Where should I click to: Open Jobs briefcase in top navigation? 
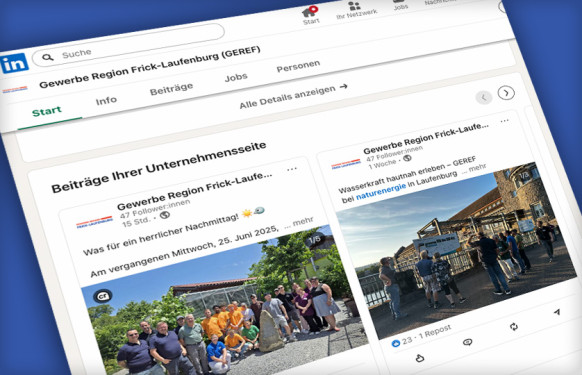(x=400, y=4)
